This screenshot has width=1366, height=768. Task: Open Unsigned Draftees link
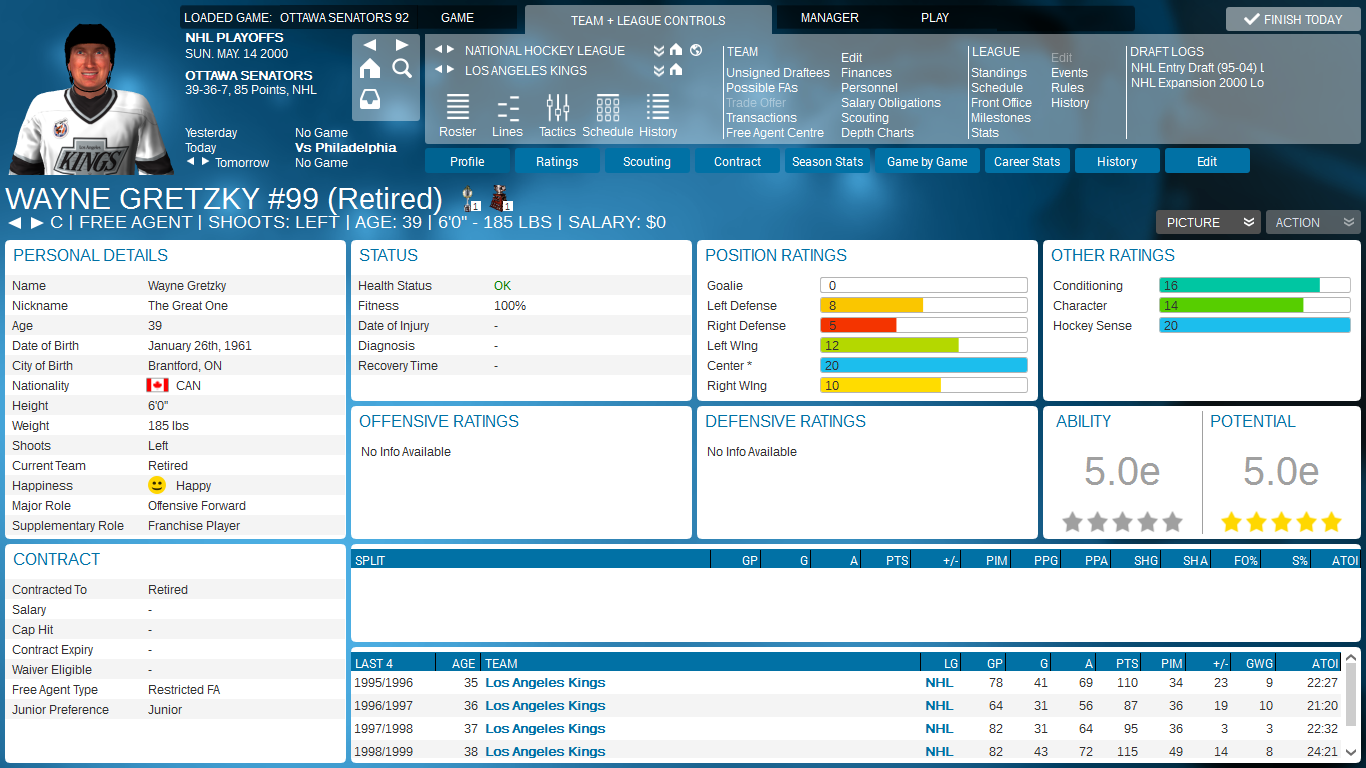pyautogui.click(x=778, y=73)
